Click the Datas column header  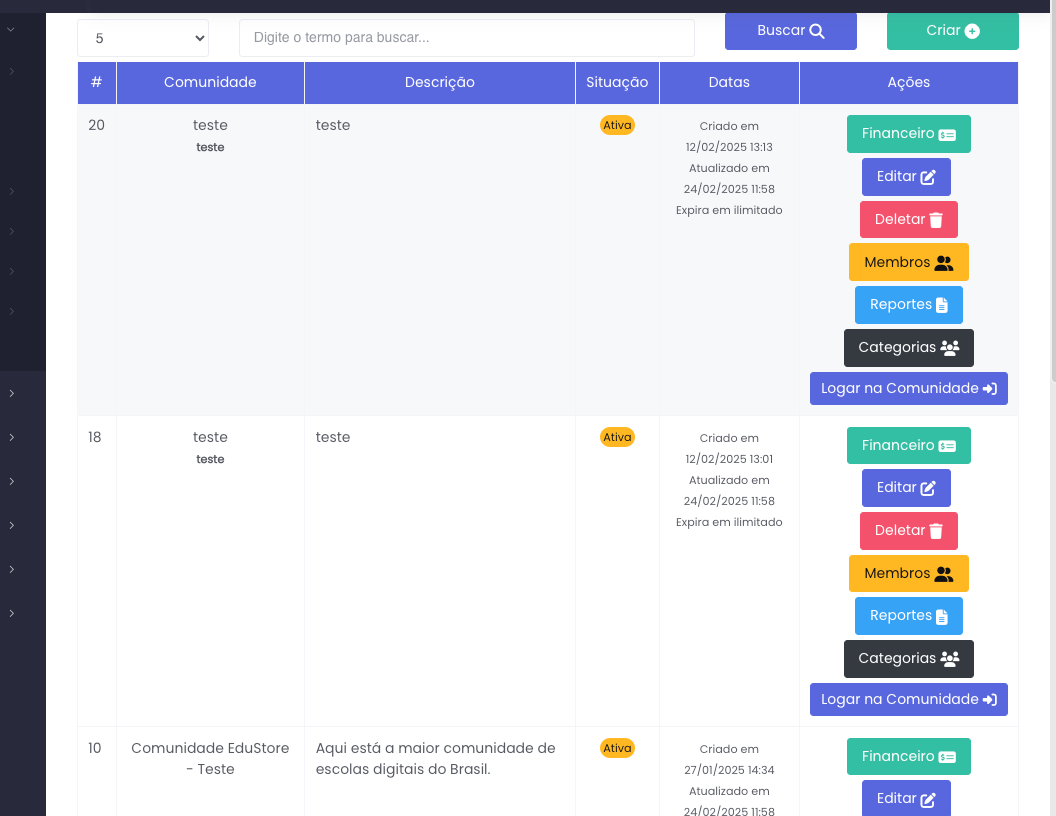[x=729, y=83]
